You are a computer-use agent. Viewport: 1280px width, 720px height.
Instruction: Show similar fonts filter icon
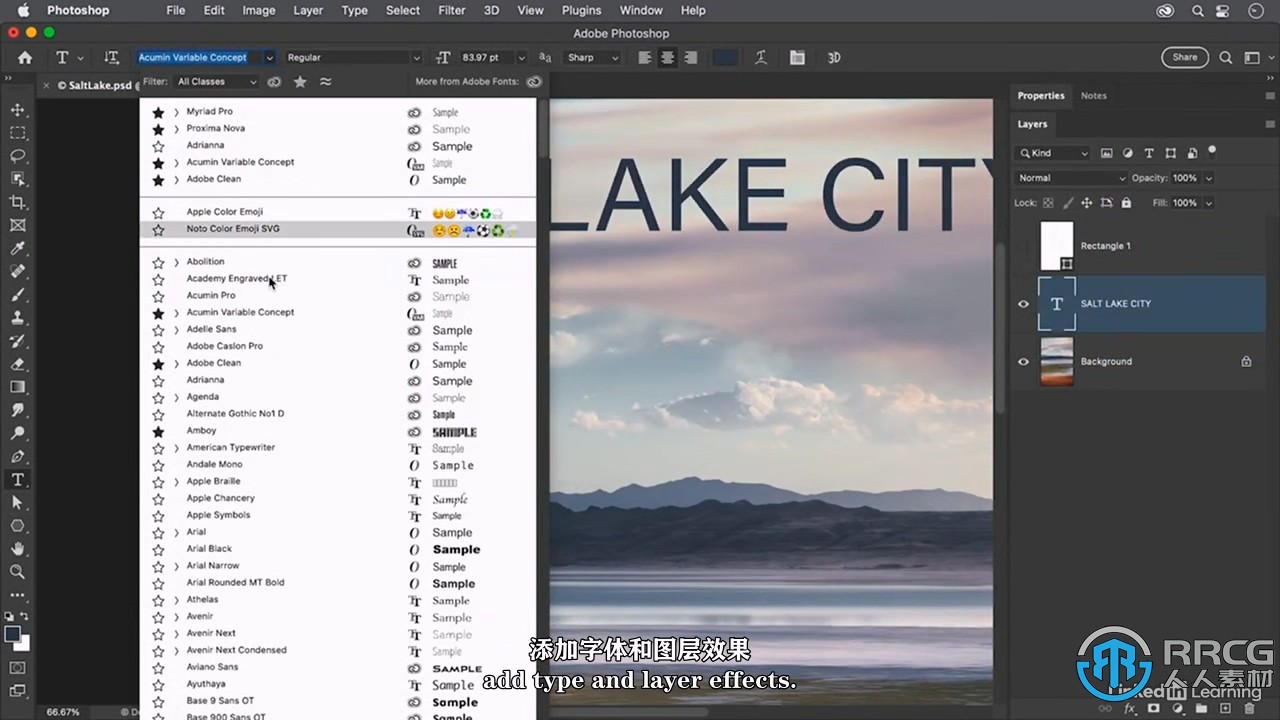point(325,82)
